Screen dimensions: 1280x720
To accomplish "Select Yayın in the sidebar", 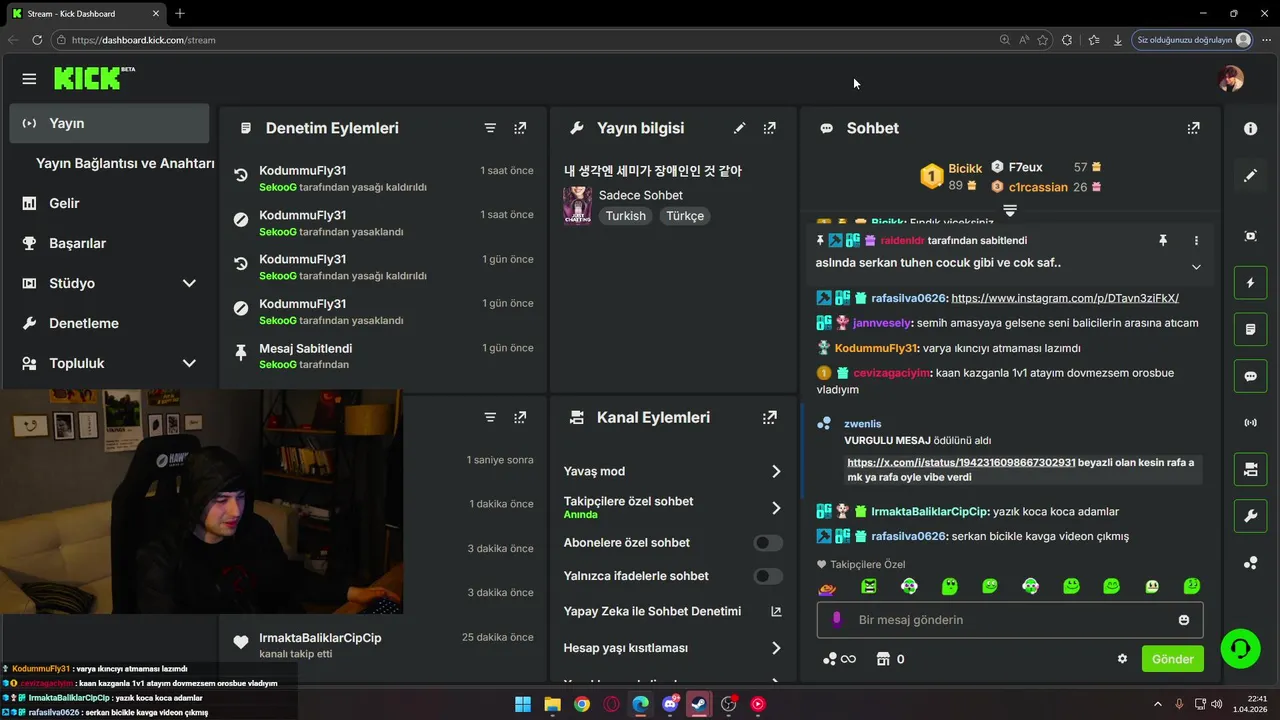I will click(x=109, y=123).
